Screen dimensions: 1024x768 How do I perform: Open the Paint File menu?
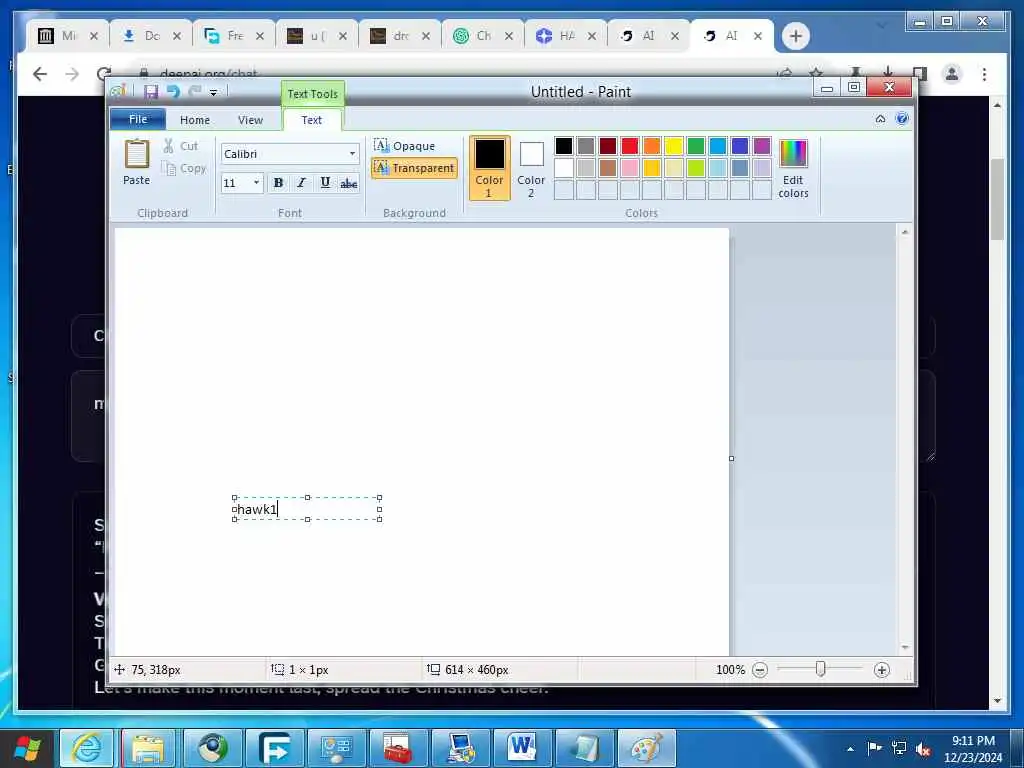tap(138, 120)
